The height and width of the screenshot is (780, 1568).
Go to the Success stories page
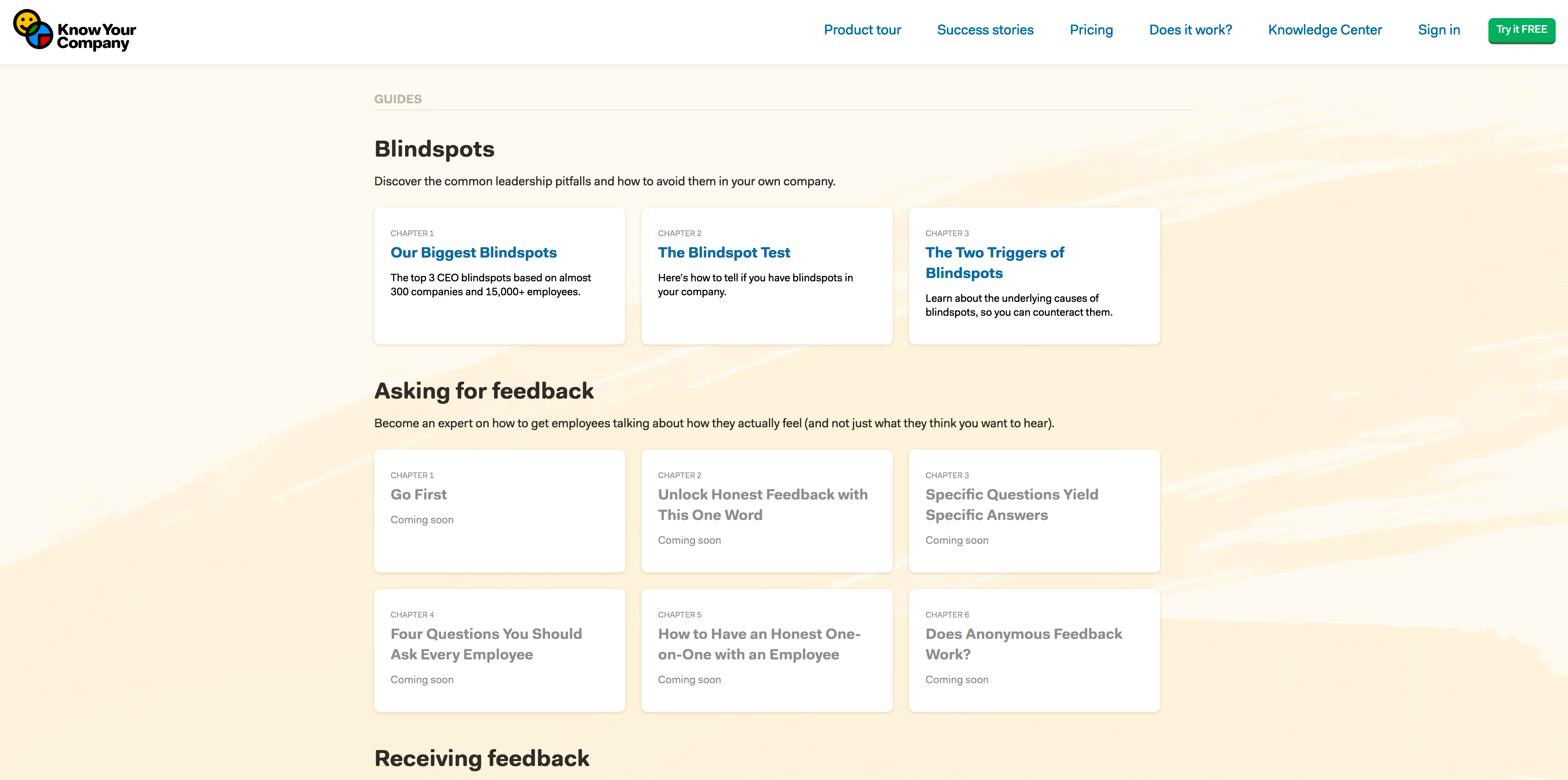tap(985, 30)
